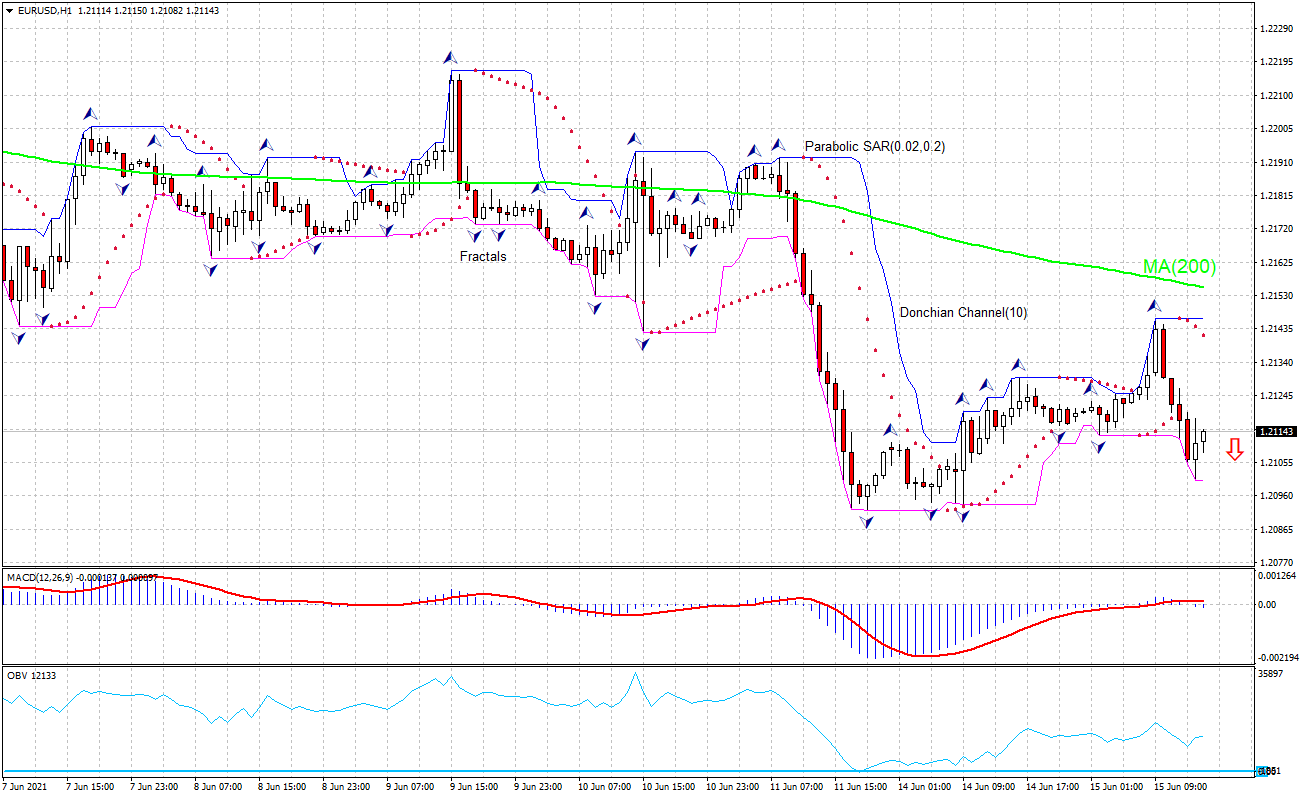Image resolution: width=1300 pixels, height=798 pixels.
Task: Select the red downward arrow object
Action: tap(1234, 451)
